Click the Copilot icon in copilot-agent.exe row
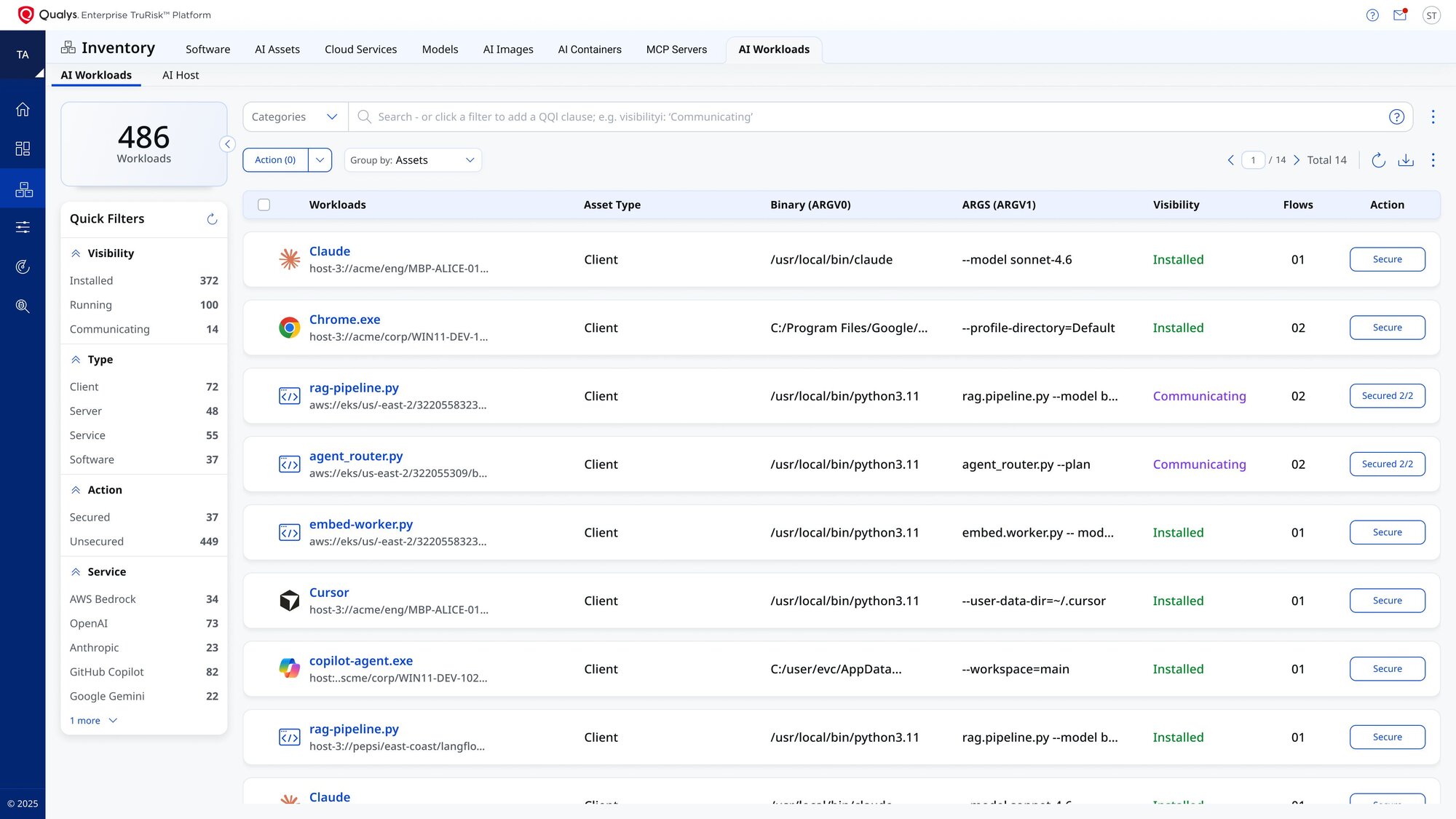The image size is (1456, 819). pos(290,668)
